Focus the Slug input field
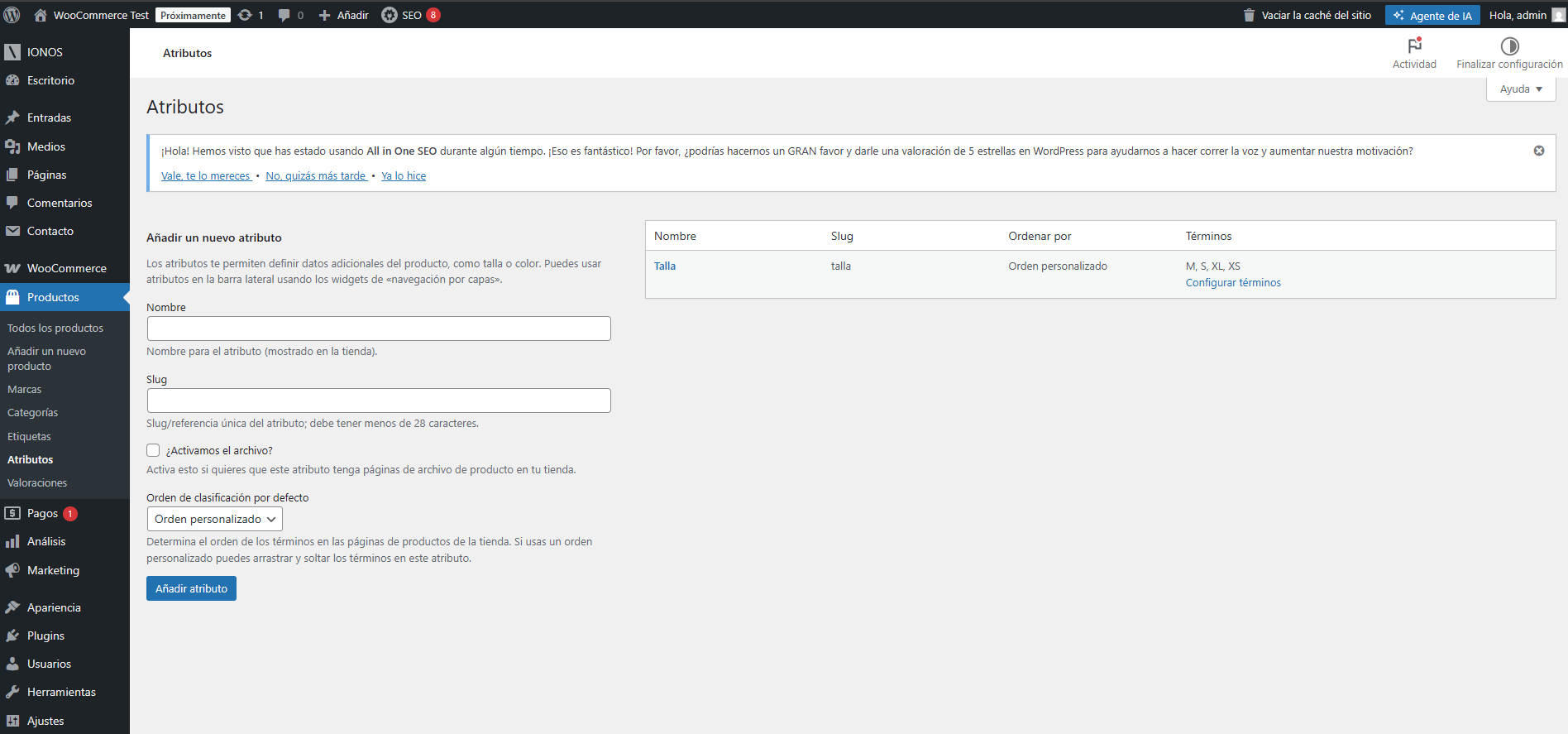 coord(379,401)
